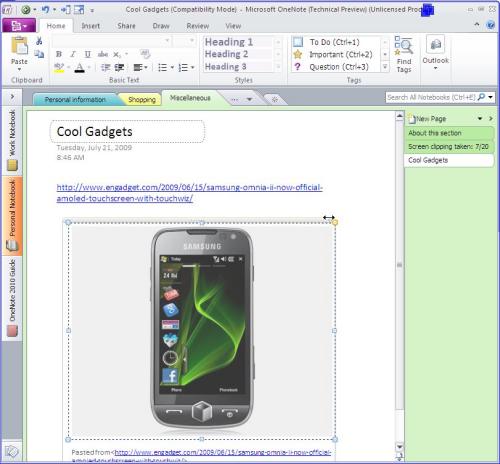Screen dimensions: 500x464
Task: Click the search magnifier icon
Action: click(481, 97)
